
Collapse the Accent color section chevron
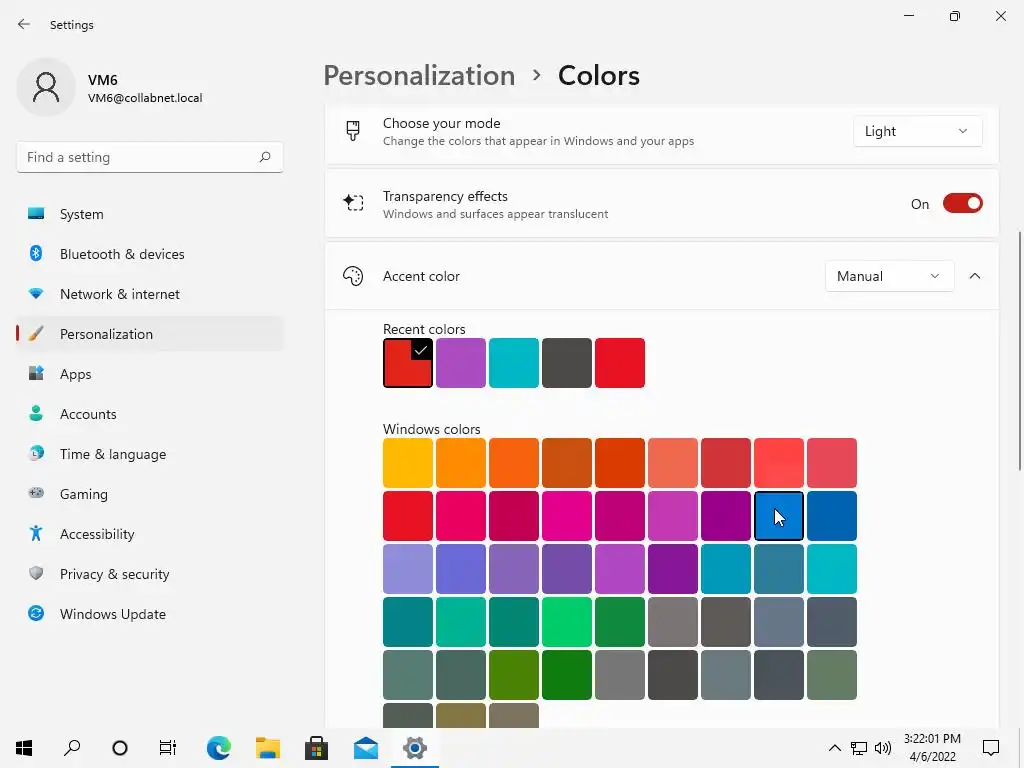click(x=974, y=276)
